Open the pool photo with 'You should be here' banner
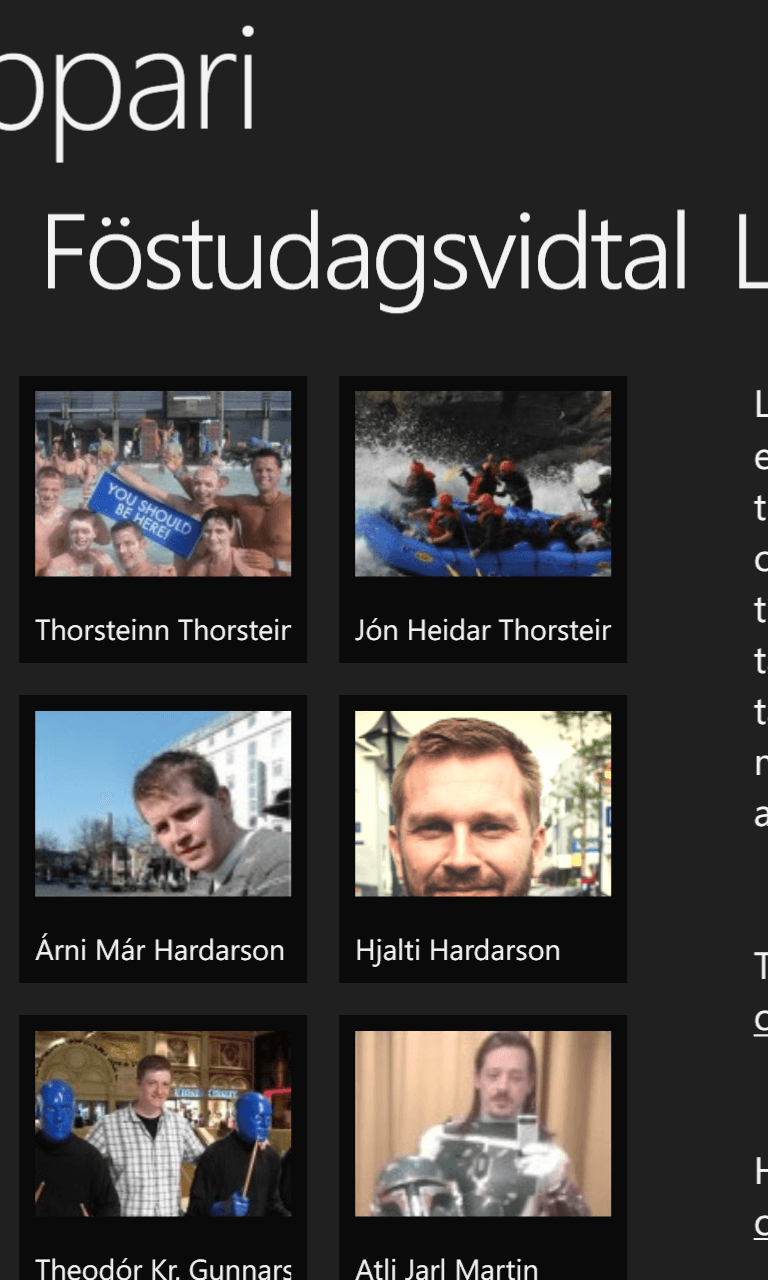 pyautogui.click(x=163, y=483)
